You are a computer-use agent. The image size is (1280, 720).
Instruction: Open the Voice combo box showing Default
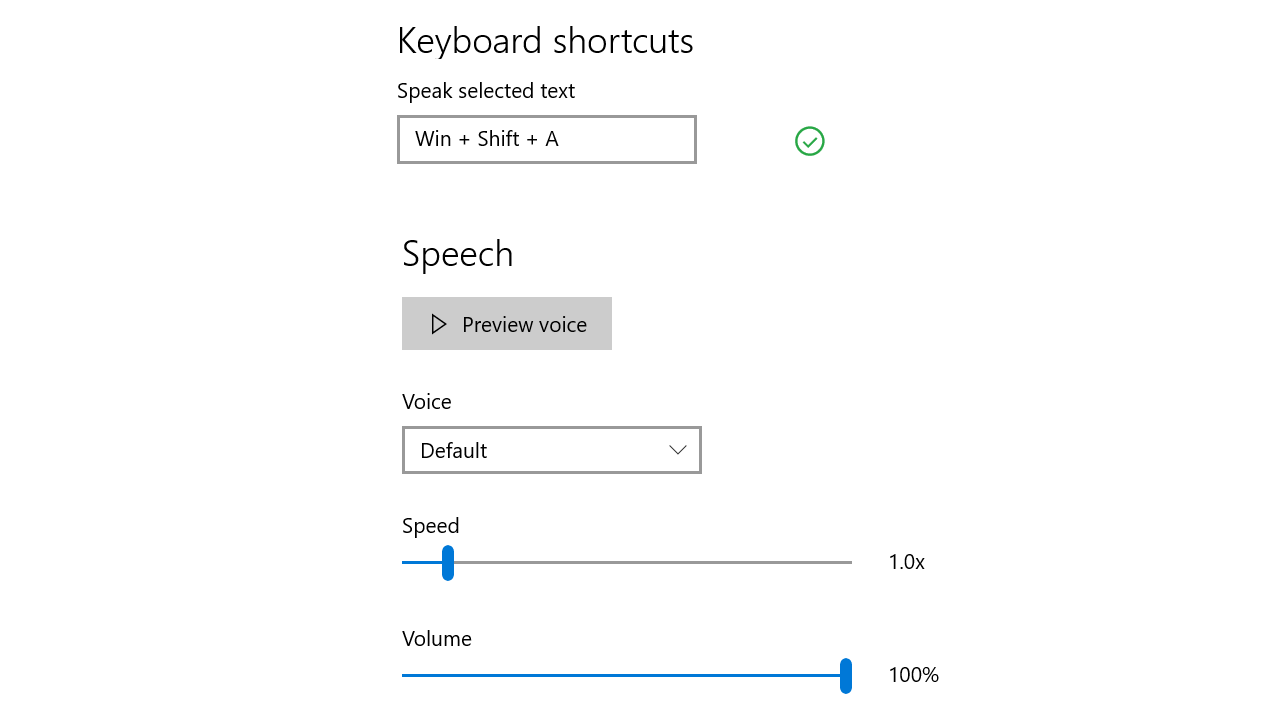pyautogui.click(x=552, y=450)
